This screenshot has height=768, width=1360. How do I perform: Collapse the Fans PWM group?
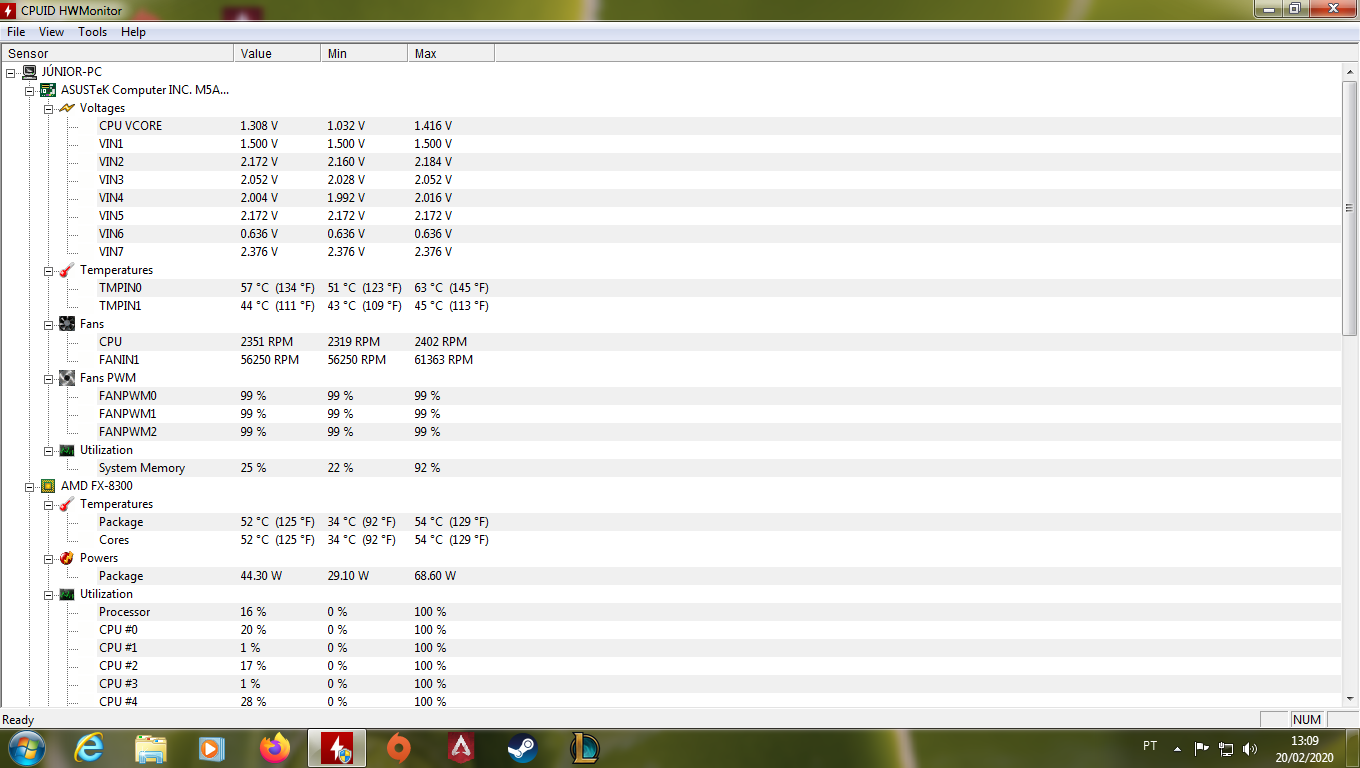coord(49,378)
